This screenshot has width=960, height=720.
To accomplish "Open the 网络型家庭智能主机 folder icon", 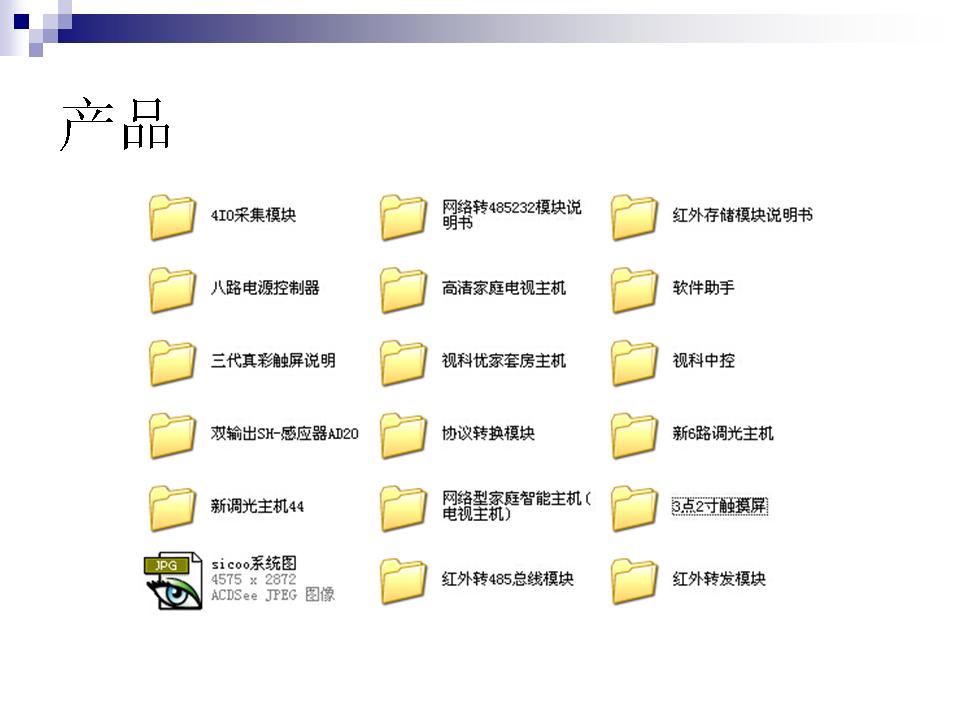I will point(403,508).
